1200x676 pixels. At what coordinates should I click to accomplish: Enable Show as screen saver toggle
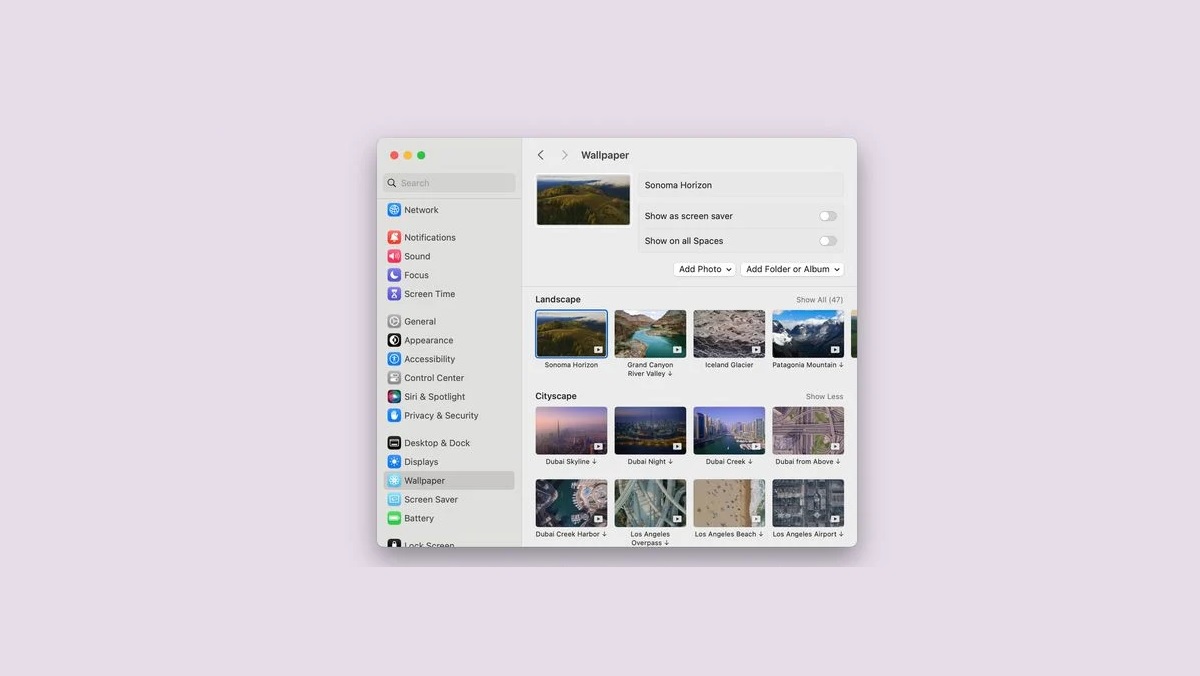click(827, 216)
